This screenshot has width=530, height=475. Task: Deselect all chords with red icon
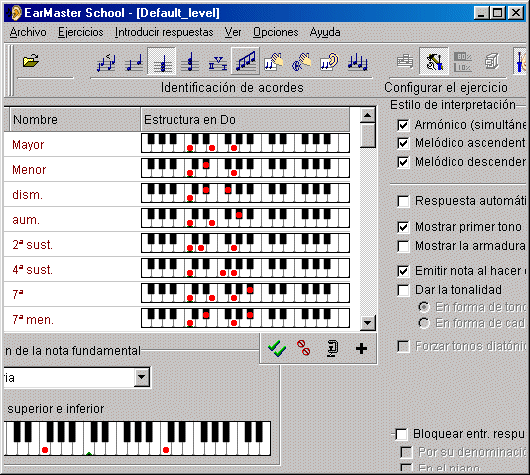coord(304,348)
